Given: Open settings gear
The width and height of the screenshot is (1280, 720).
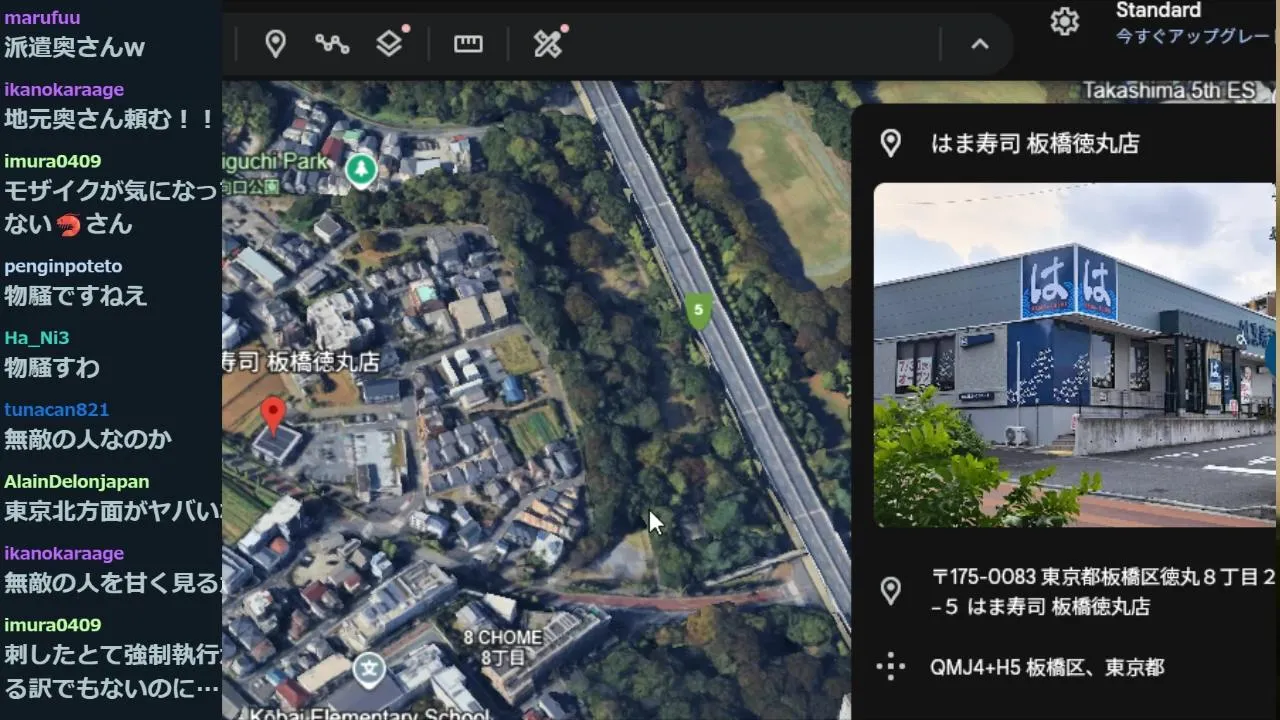Looking at the screenshot, I should (1065, 21).
